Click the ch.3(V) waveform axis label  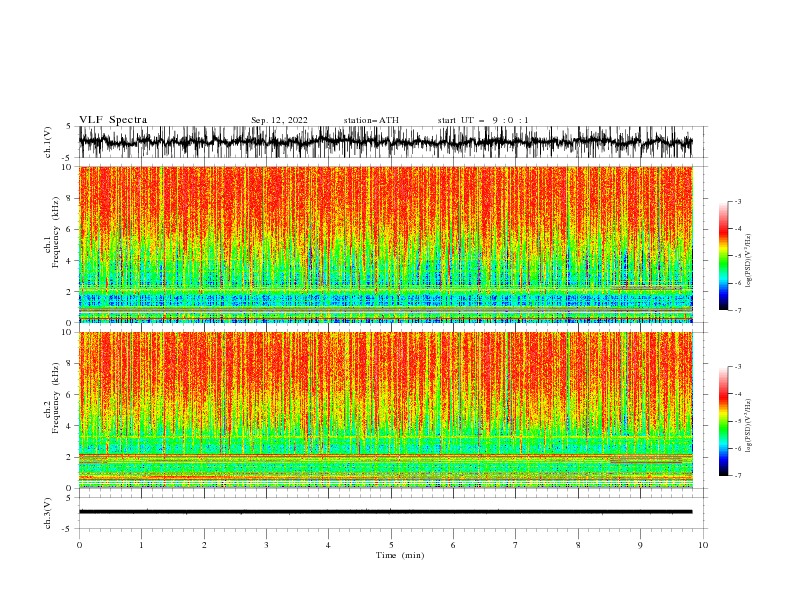pyautogui.click(x=48, y=513)
